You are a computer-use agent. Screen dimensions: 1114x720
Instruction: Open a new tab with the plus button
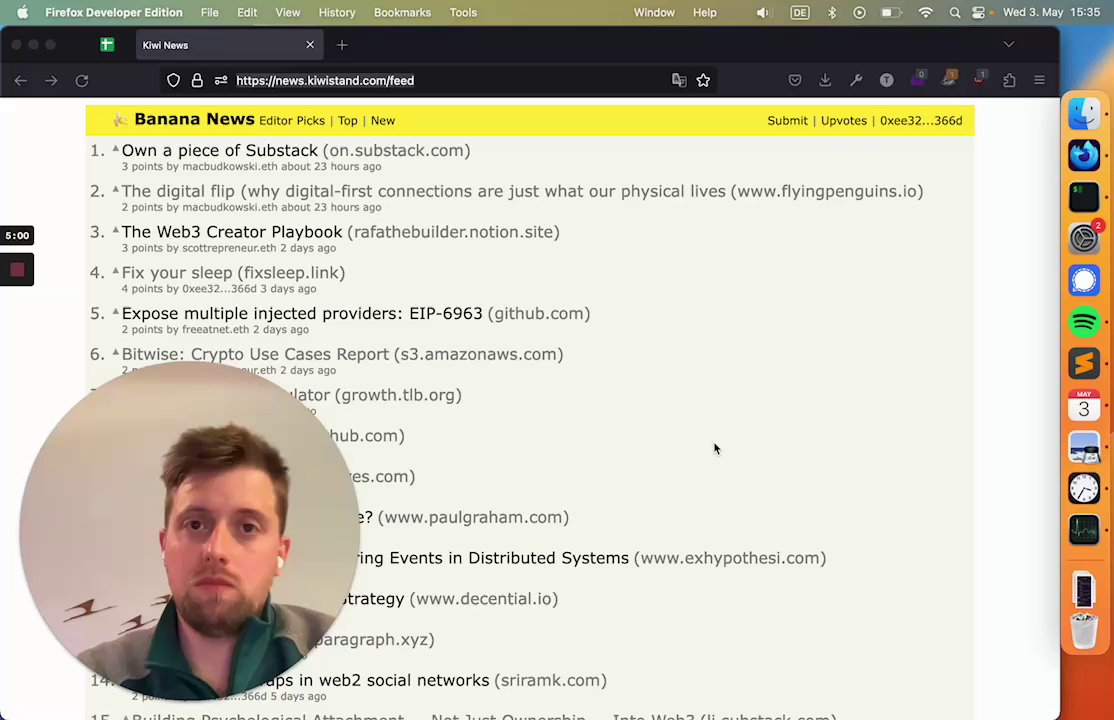342,45
